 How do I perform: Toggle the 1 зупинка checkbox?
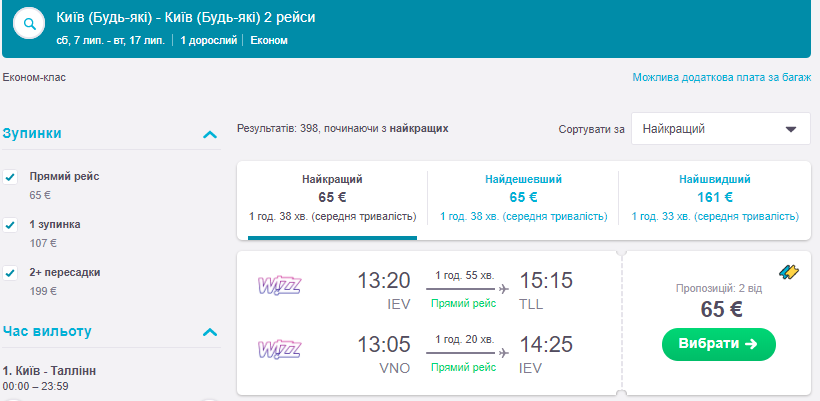pos(11,225)
